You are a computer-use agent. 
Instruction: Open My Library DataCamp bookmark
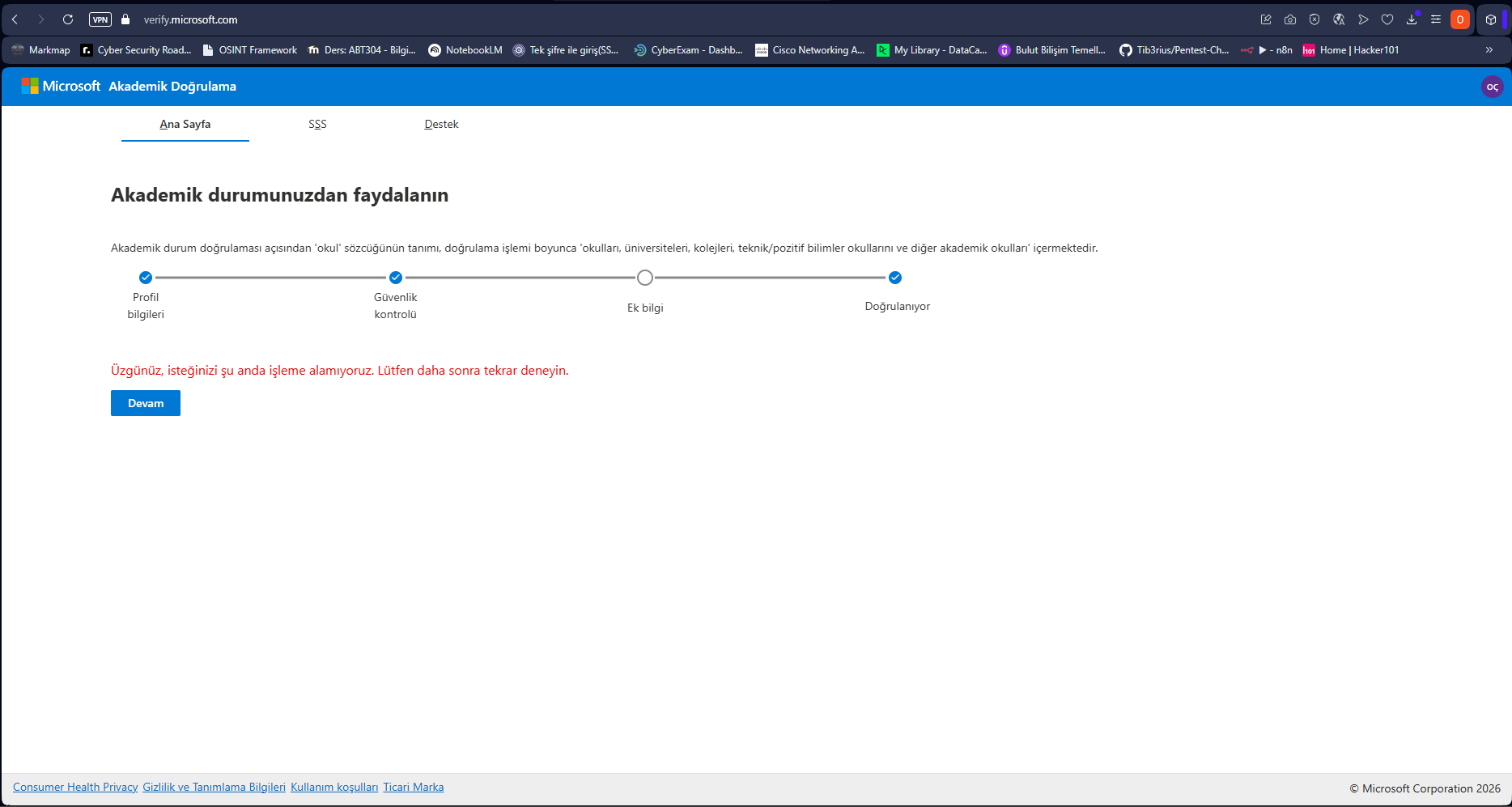(x=932, y=50)
